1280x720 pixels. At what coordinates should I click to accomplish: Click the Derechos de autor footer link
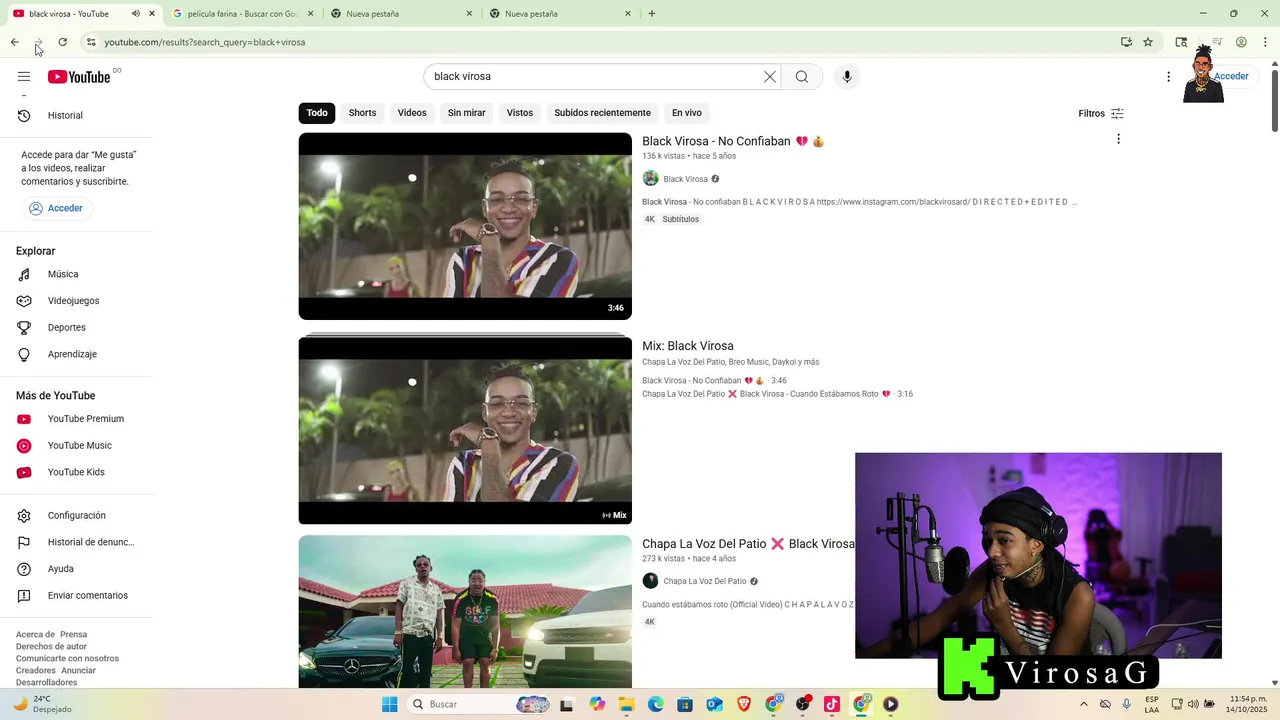pyautogui.click(x=51, y=646)
